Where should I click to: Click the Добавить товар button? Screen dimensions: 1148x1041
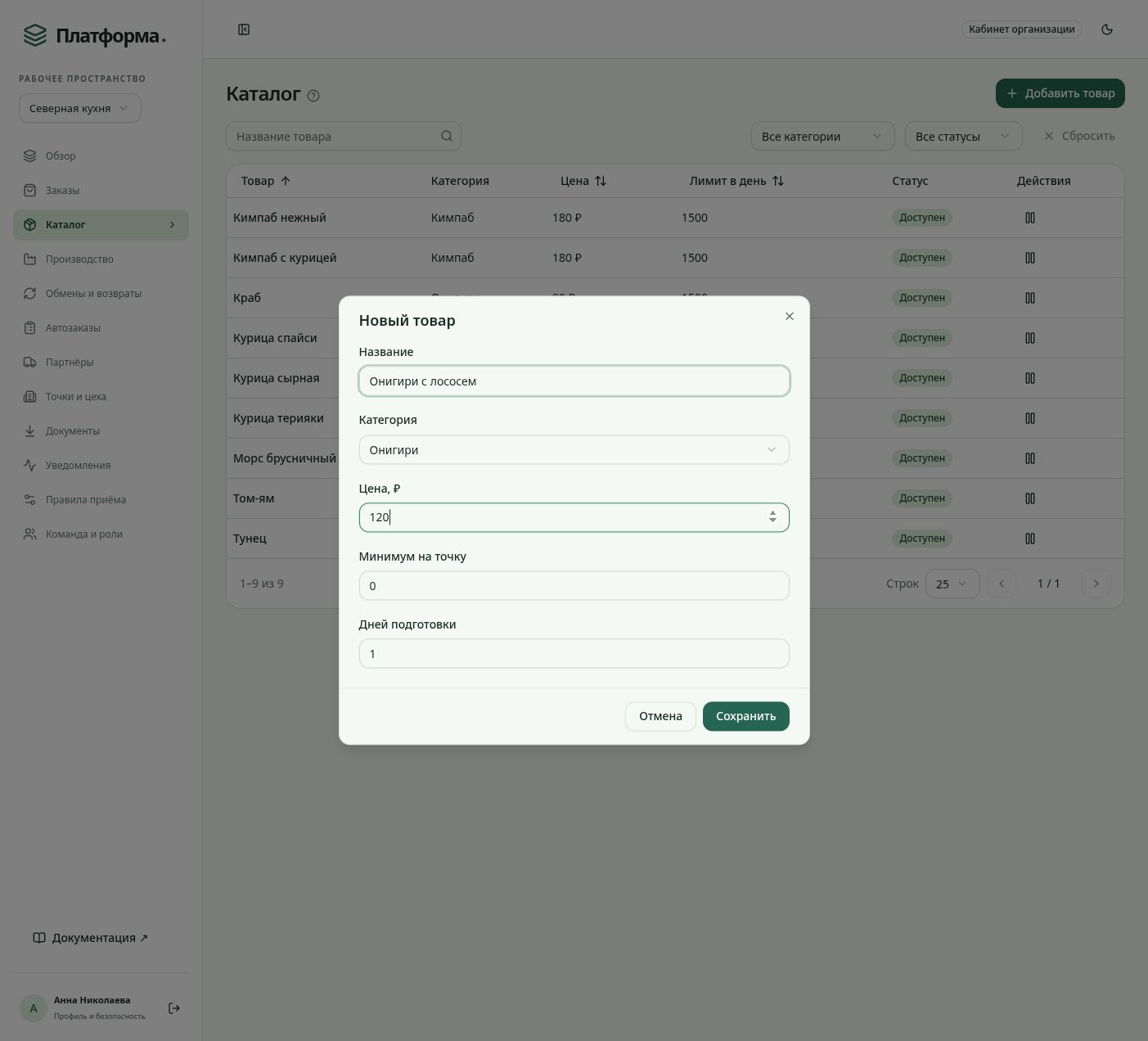[1060, 93]
